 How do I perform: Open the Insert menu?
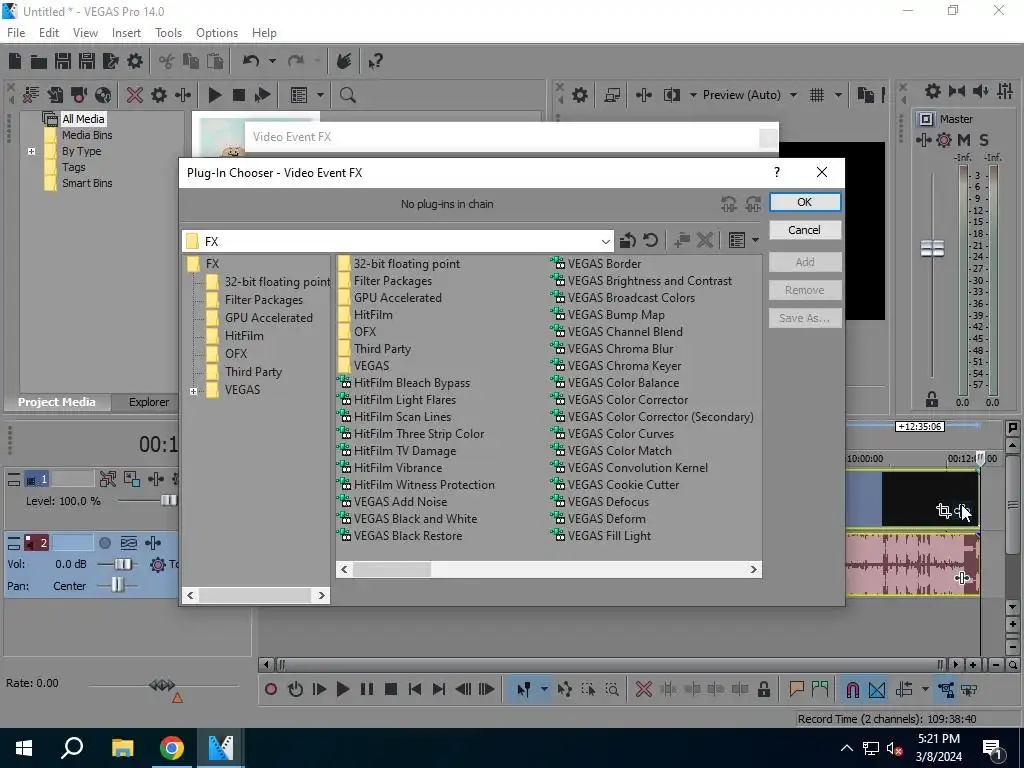pyautogui.click(x=126, y=33)
